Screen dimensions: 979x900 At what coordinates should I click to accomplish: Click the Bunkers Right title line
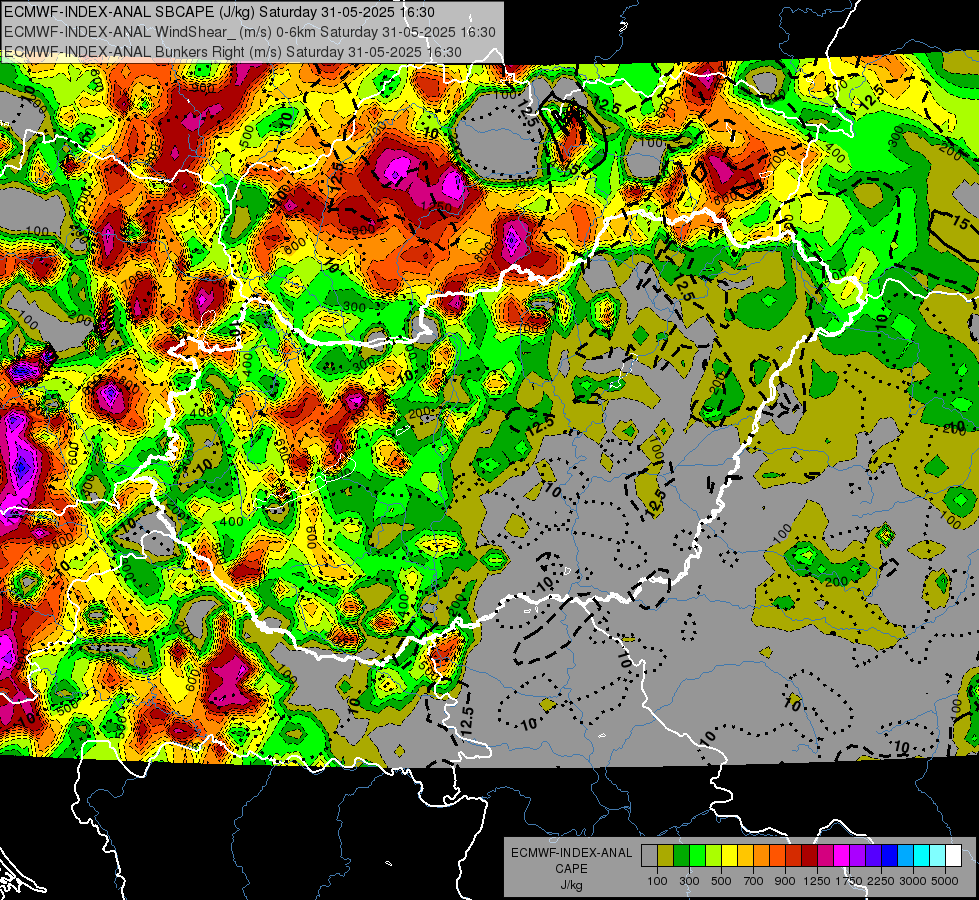point(232,52)
